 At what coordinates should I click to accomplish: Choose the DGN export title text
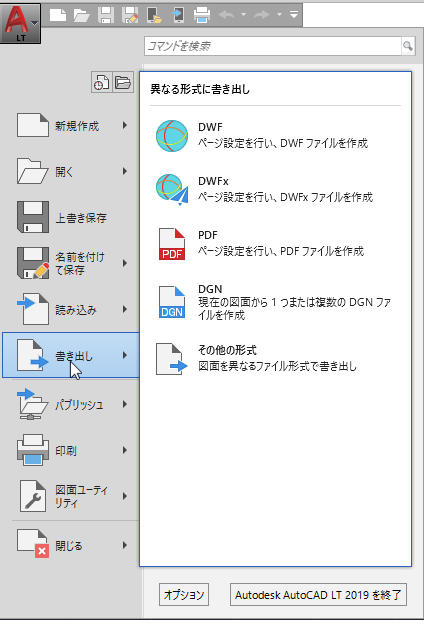point(210,289)
